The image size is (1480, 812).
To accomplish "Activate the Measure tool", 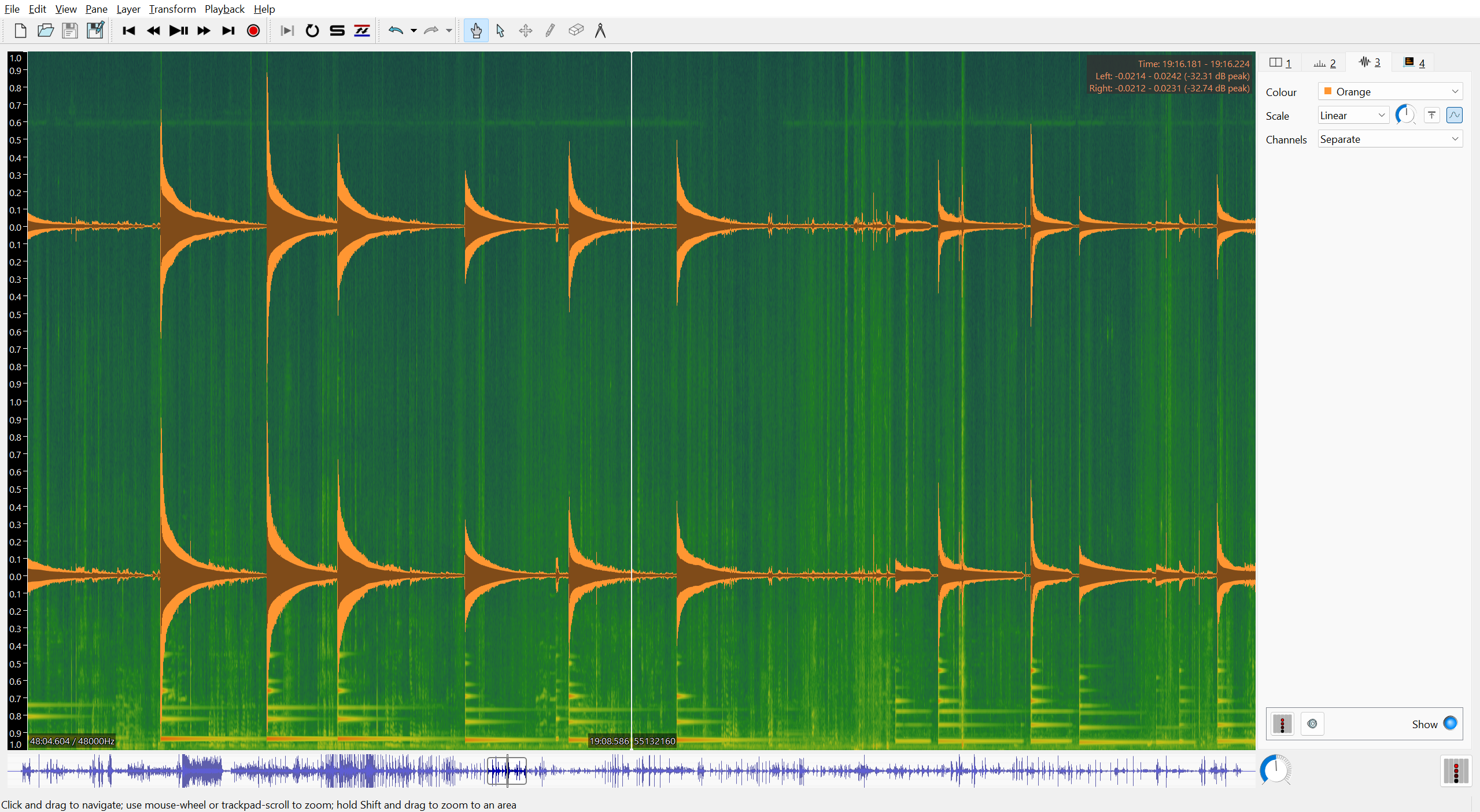I will point(600,31).
